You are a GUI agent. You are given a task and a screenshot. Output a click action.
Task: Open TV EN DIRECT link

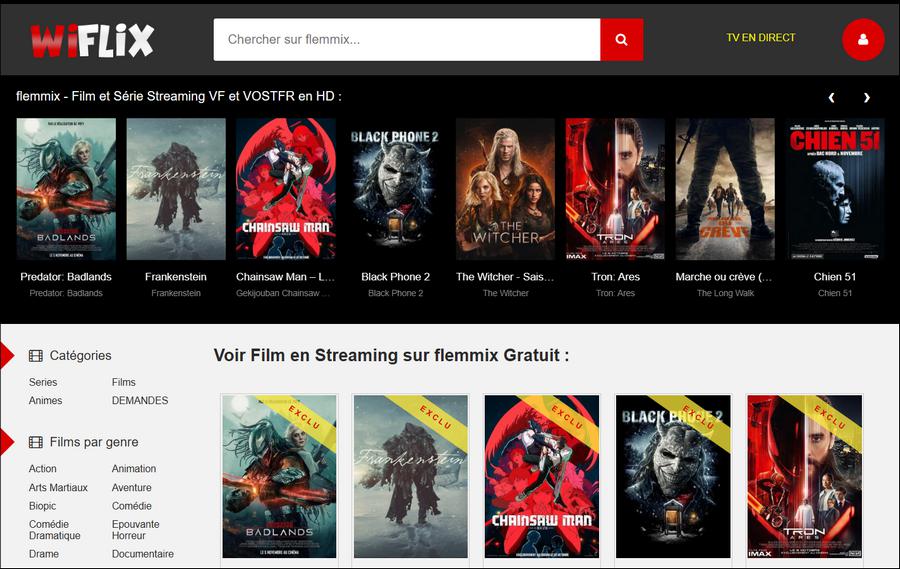point(761,38)
